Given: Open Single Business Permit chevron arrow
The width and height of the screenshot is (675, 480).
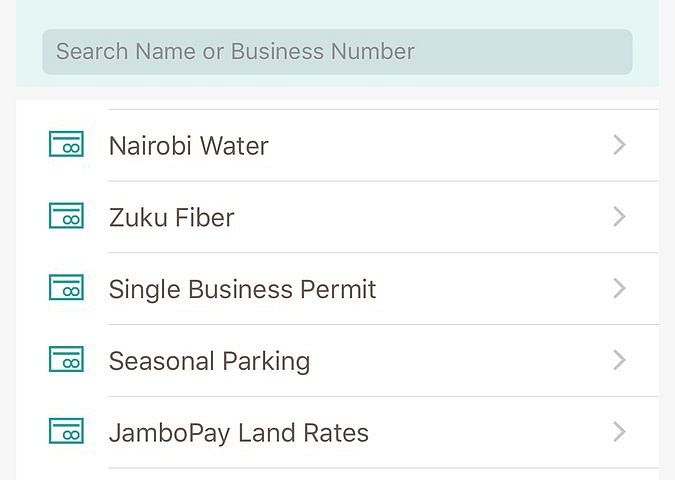Looking at the screenshot, I should coord(619,288).
